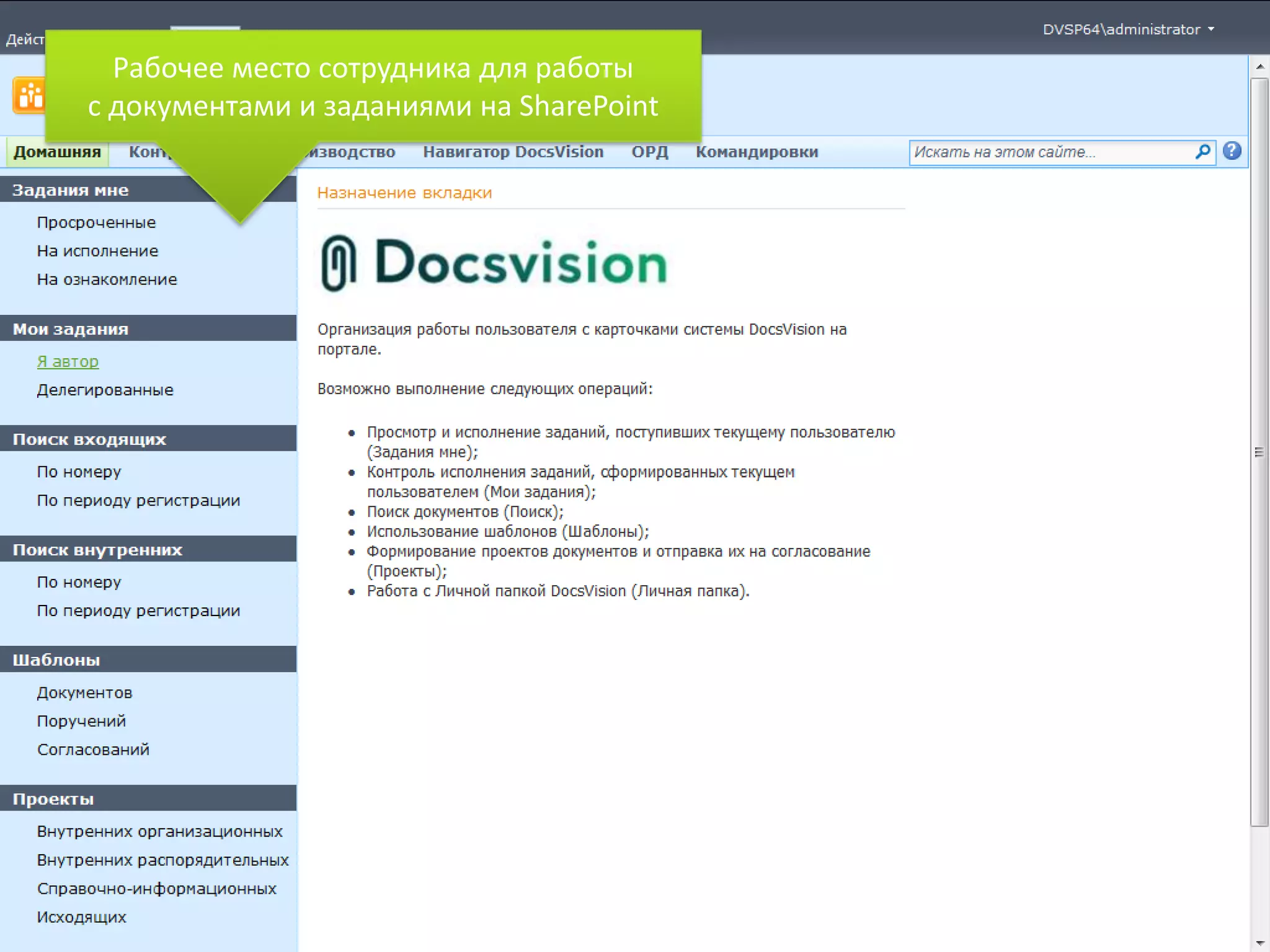Go to the Командировки tab
Screen dimensions: 1270x952
point(757,152)
